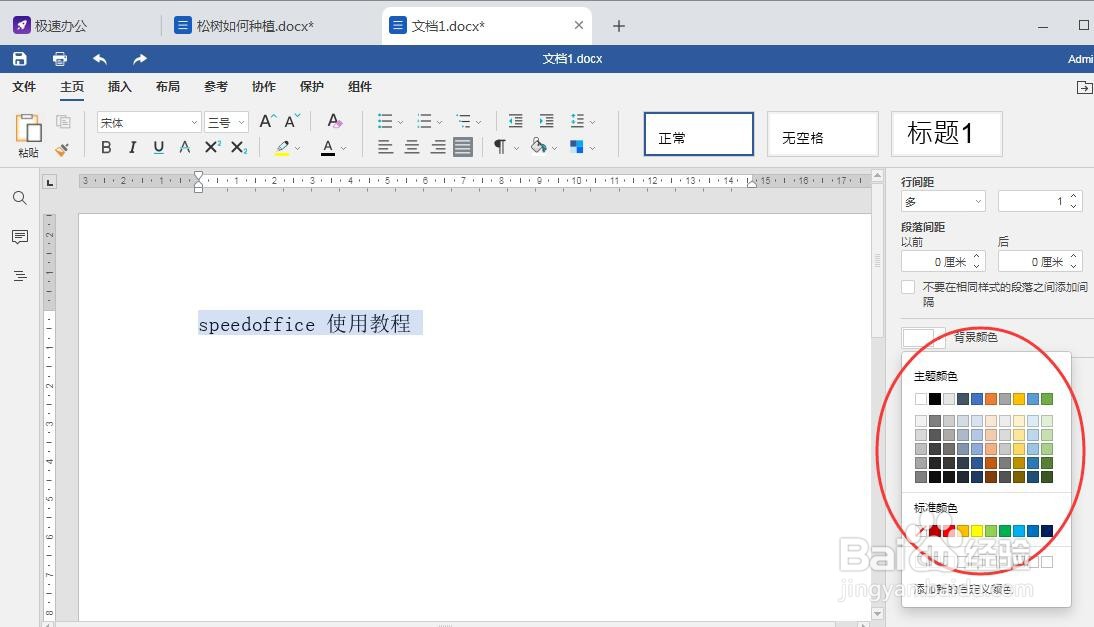Toggle bold formatting on selected text

(x=106, y=147)
